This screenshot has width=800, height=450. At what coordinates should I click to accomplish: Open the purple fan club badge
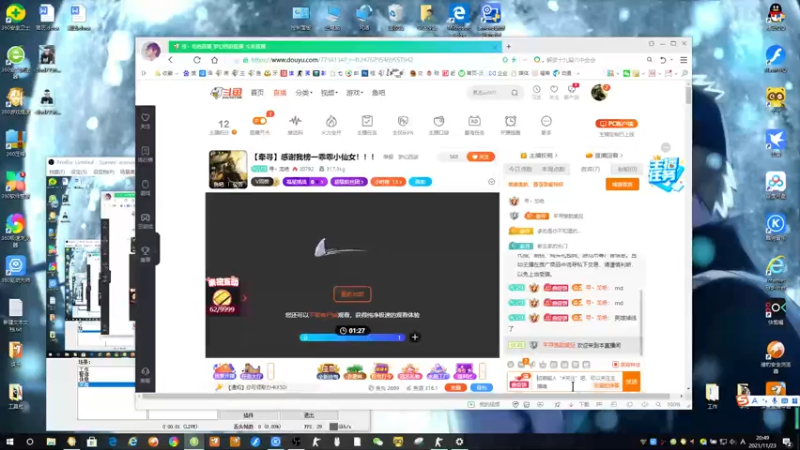[349, 182]
